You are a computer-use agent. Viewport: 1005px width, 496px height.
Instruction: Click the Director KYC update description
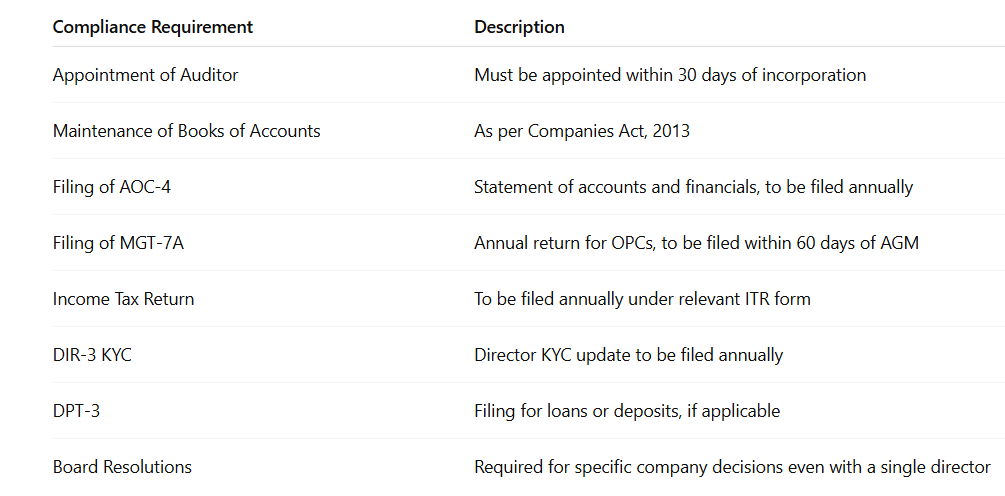[x=629, y=355]
